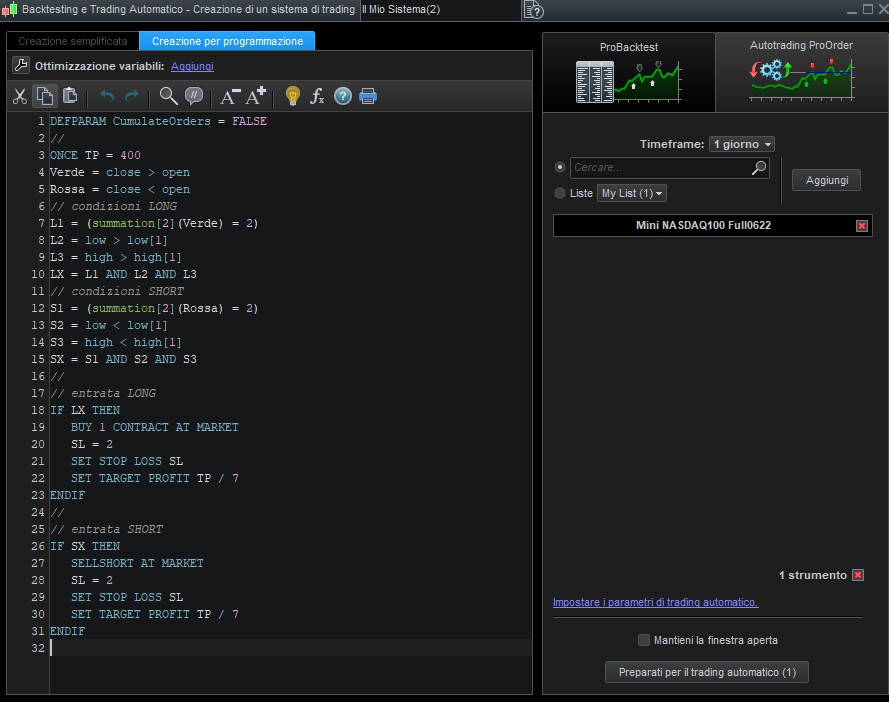Enable Mantieni la finestra aperta checkbox
Screen dimensions: 889x702
pyautogui.click(x=644, y=640)
